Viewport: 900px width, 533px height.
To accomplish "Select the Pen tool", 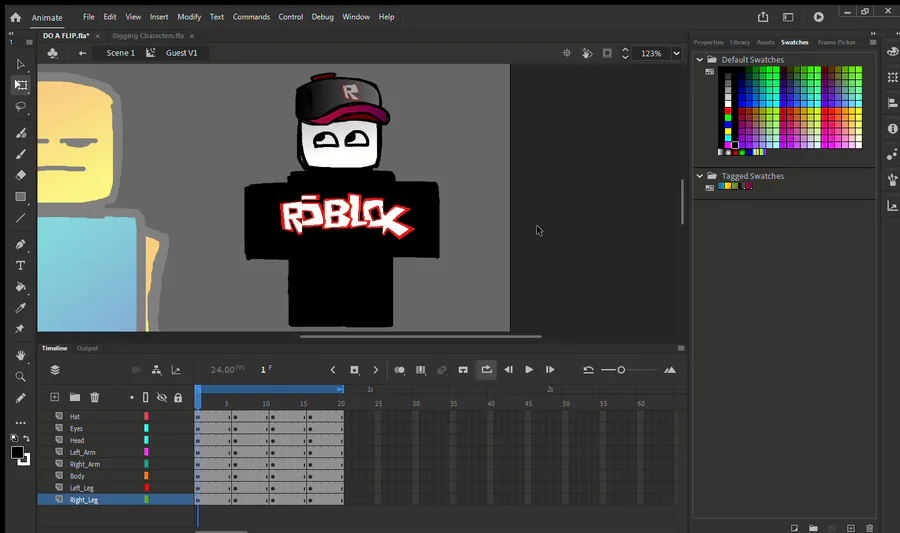I will 21,244.
